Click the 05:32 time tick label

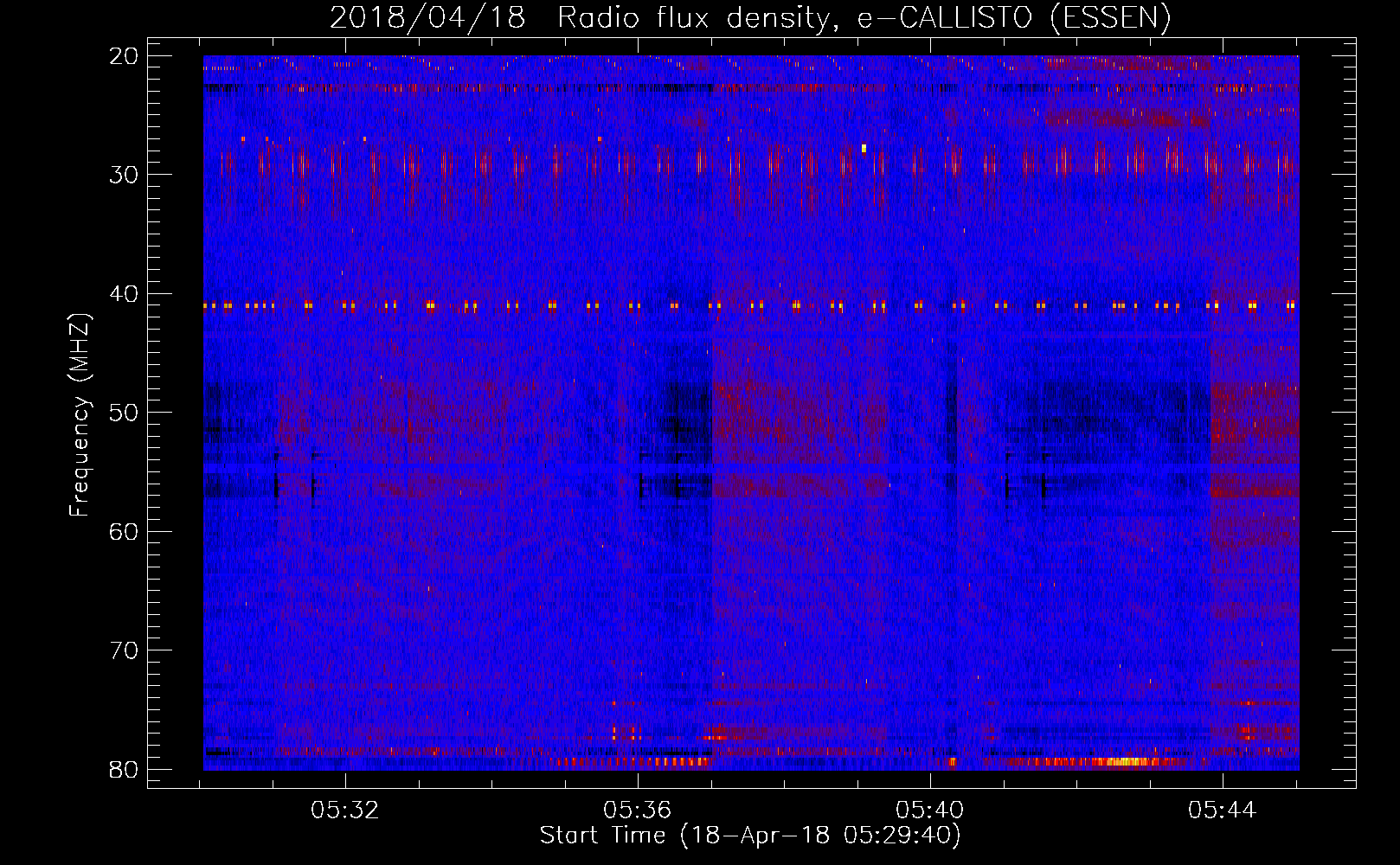coord(345,810)
